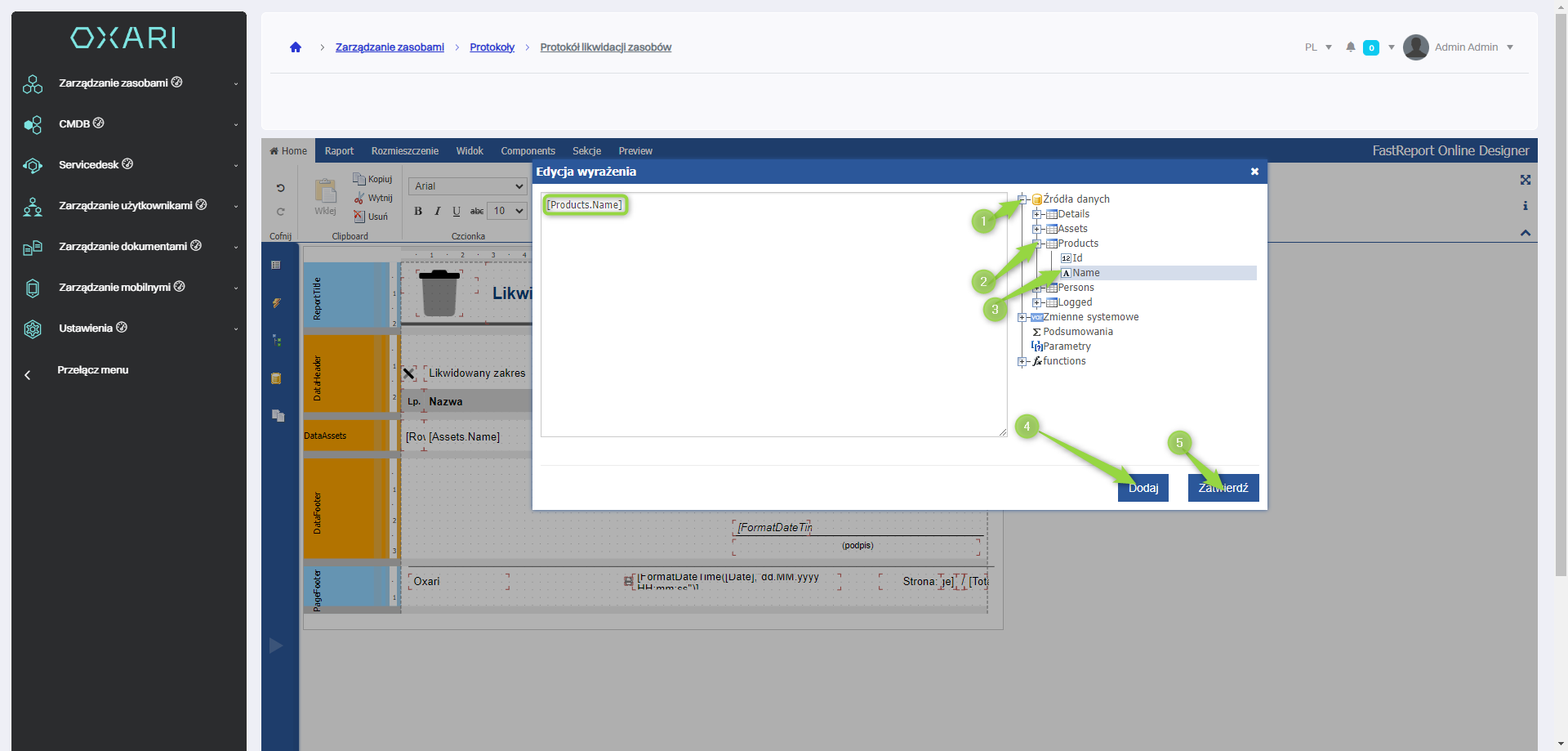The width and height of the screenshot is (1568, 751).
Task: Click the Wytnij scissors icon
Action: pos(359,198)
